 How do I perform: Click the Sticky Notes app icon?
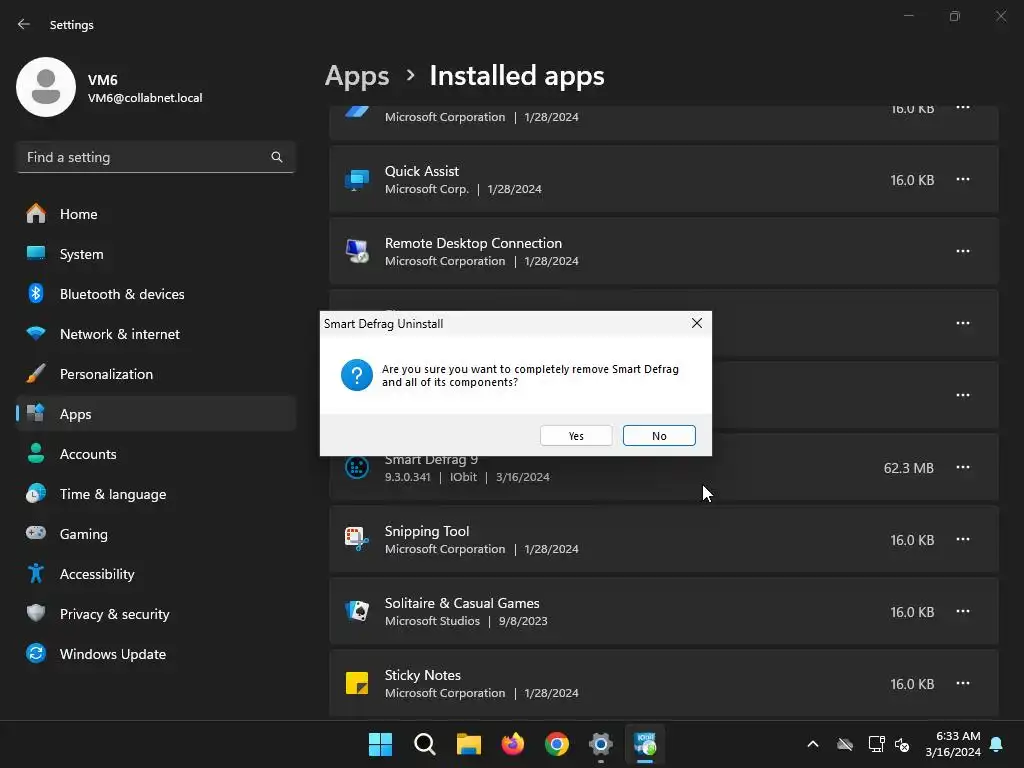(357, 683)
